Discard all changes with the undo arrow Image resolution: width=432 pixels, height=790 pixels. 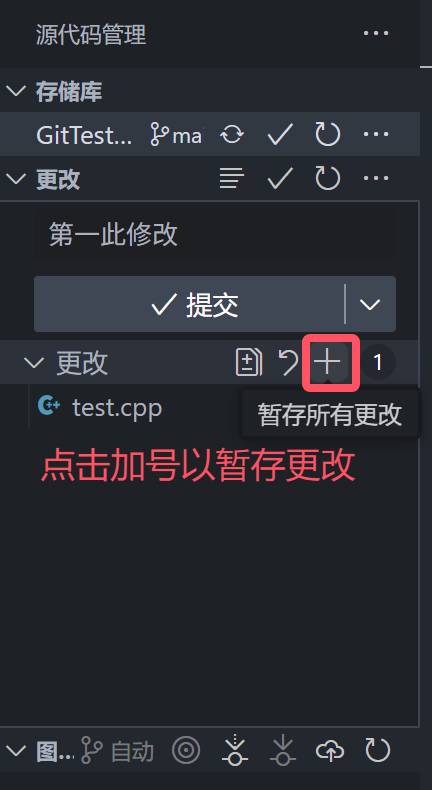click(289, 362)
